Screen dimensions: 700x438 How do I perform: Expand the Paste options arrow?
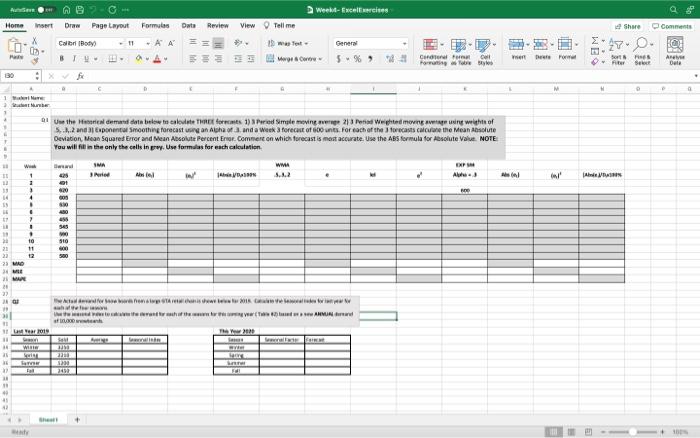pos(25,45)
